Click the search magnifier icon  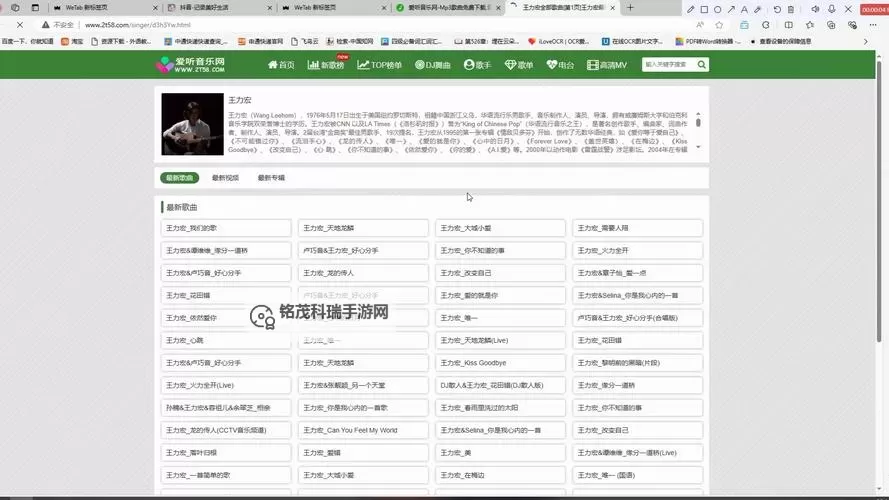(702, 65)
